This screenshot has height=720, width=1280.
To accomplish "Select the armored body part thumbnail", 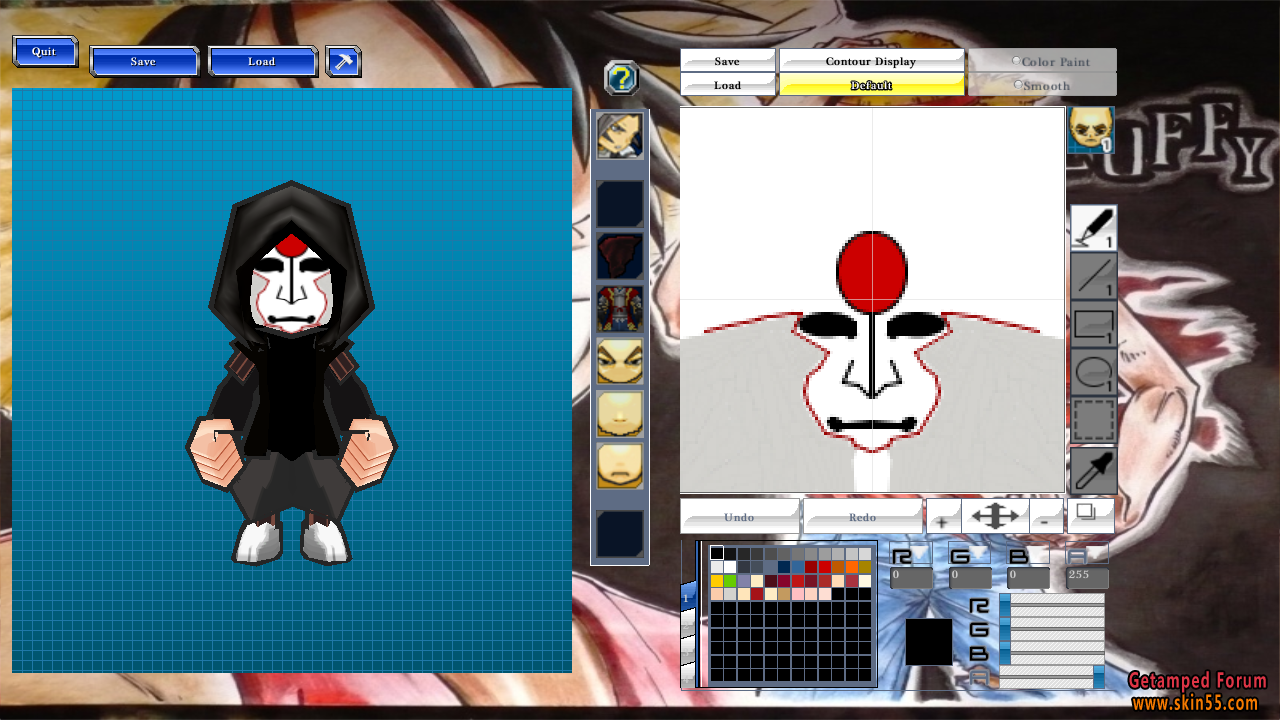I will pos(620,309).
